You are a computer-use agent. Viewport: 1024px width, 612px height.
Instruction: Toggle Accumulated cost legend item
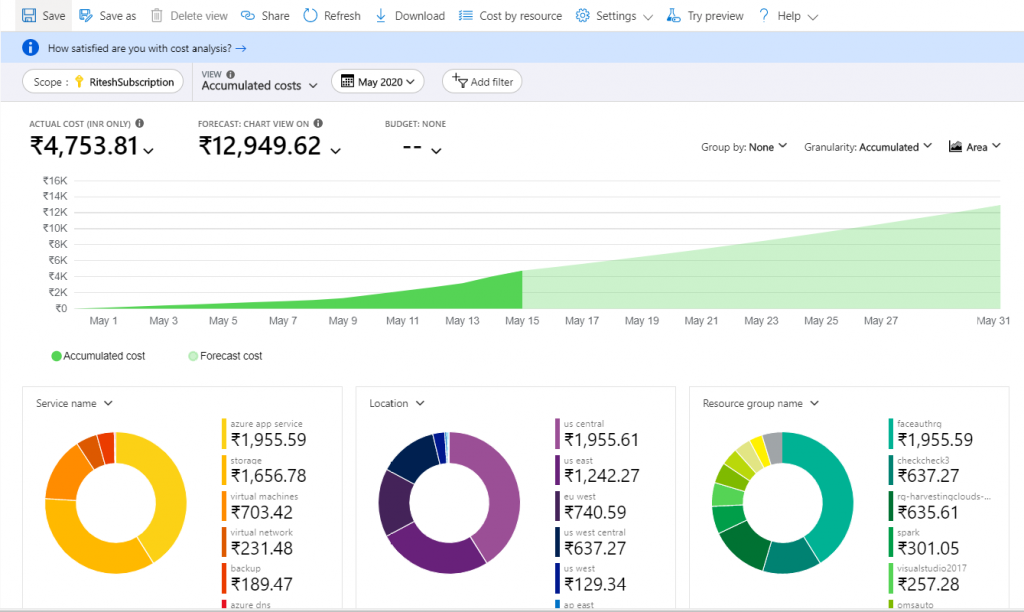click(x=98, y=356)
